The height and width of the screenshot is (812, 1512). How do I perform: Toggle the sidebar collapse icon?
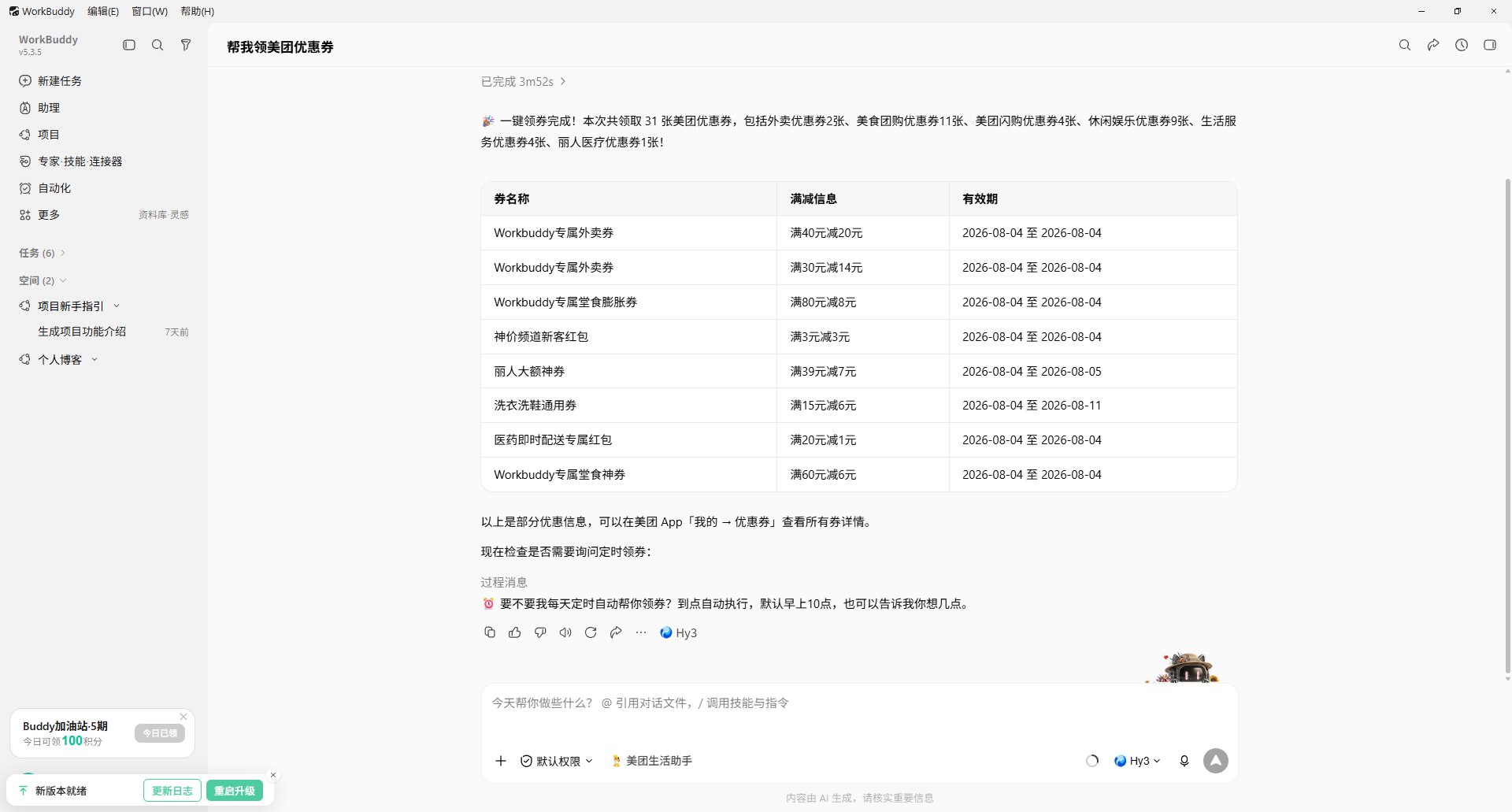tap(129, 45)
